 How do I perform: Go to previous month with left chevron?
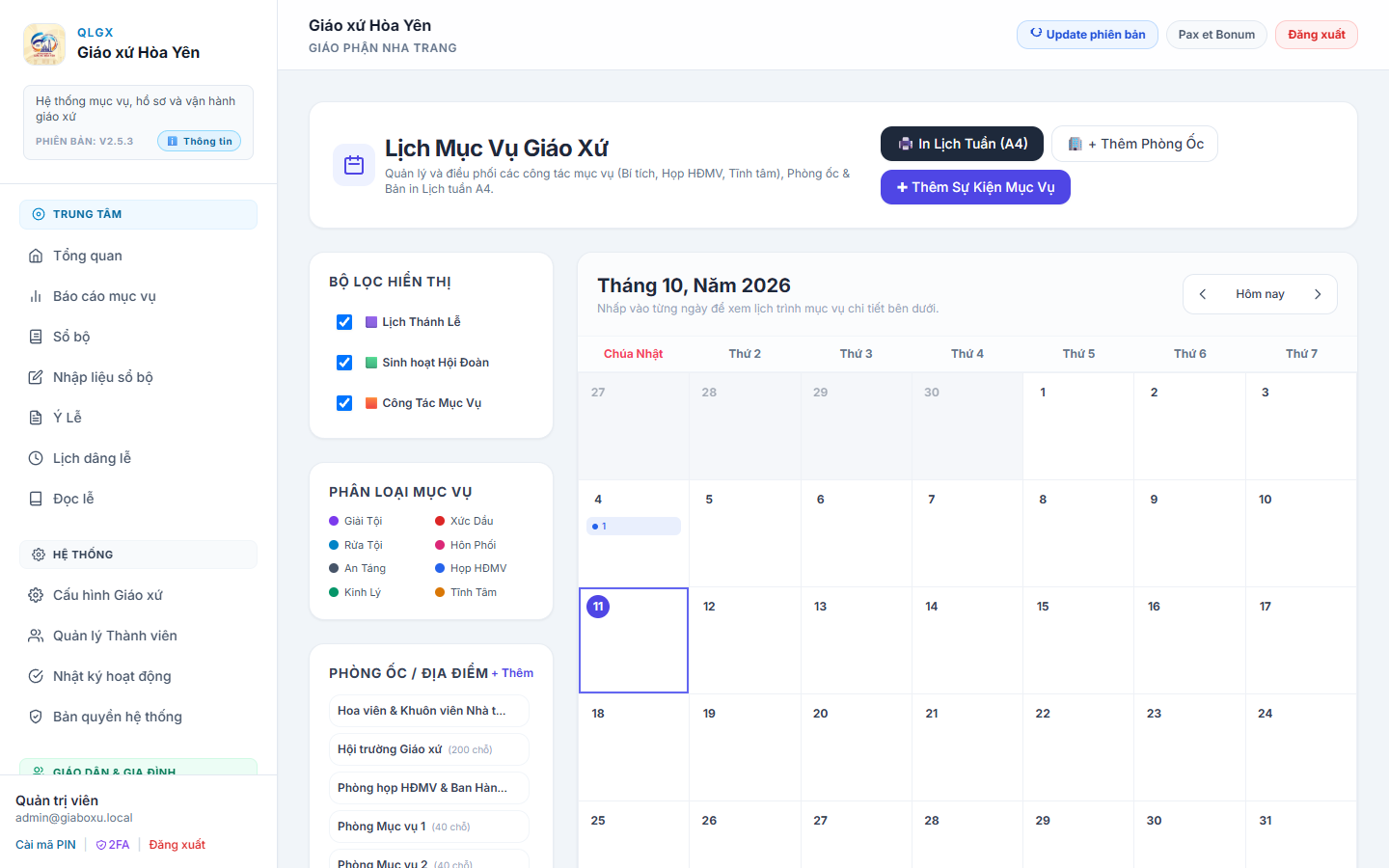[x=1203, y=294]
